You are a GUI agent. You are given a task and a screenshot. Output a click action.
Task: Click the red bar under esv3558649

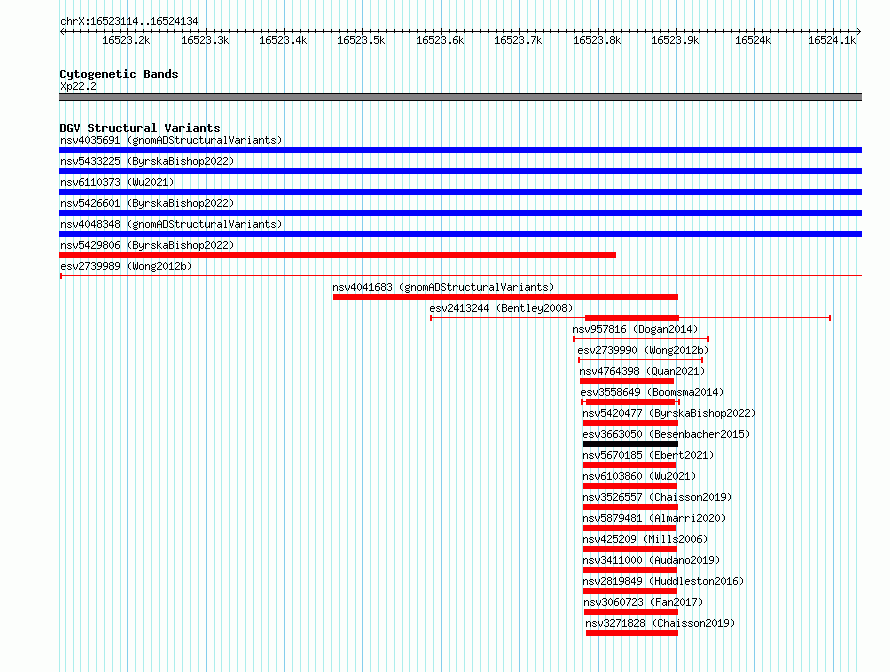630,402
